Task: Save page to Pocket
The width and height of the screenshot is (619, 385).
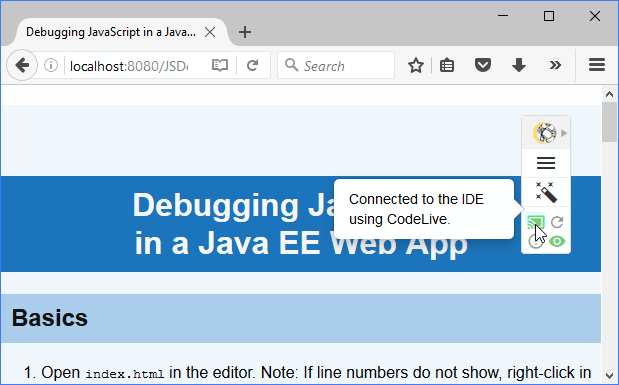Action: tap(483, 65)
